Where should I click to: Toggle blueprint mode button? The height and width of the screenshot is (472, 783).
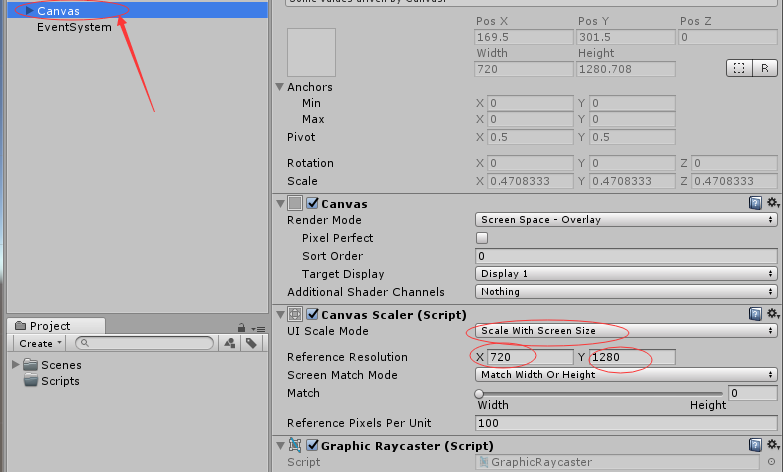(x=739, y=68)
